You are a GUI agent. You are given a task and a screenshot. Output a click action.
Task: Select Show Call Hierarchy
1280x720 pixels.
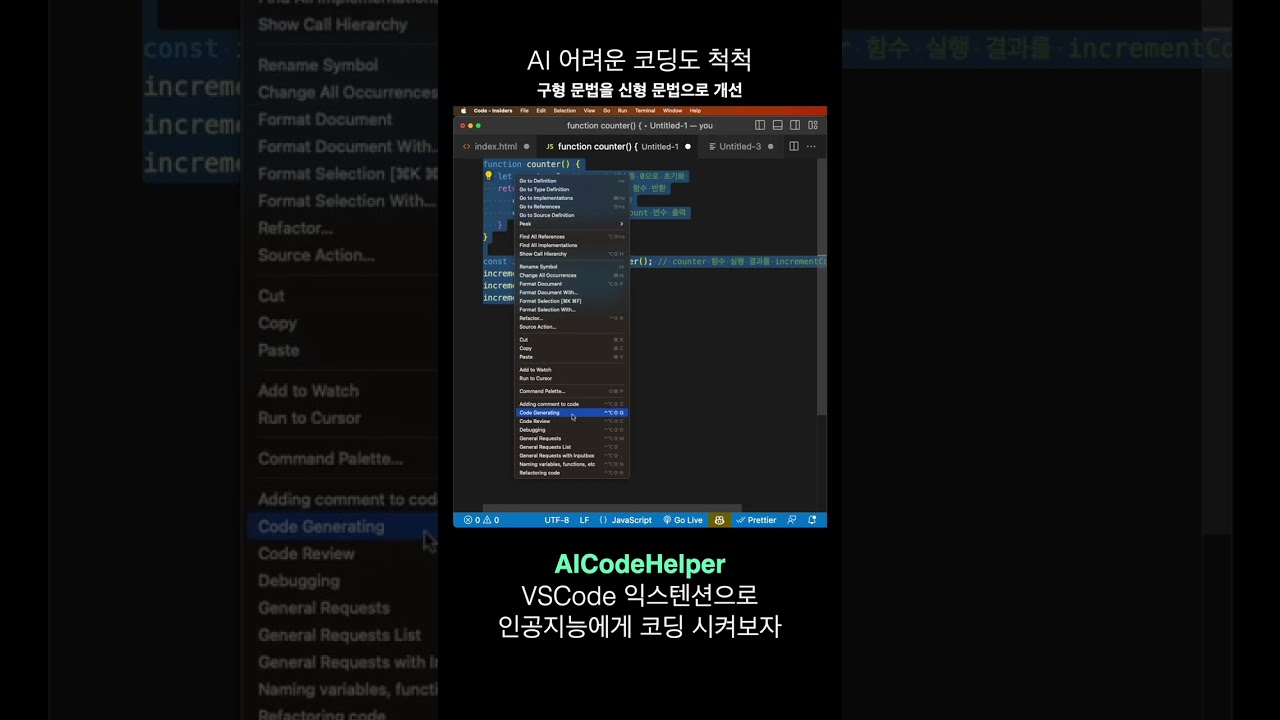pos(571,254)
